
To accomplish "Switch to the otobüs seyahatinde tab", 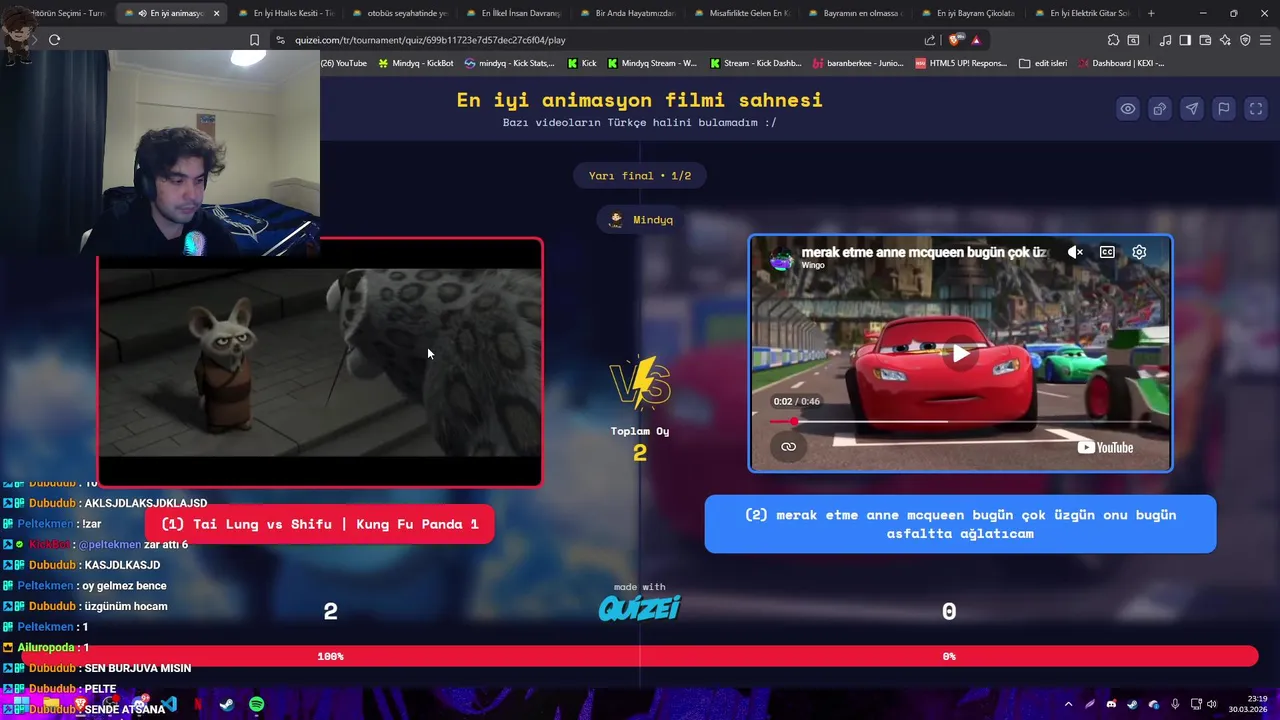I will (x=399, y=13).
